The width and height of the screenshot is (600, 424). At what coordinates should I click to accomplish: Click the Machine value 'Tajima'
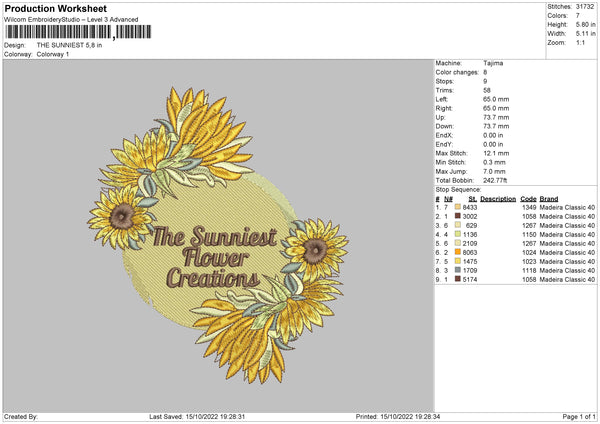point(493,63)
